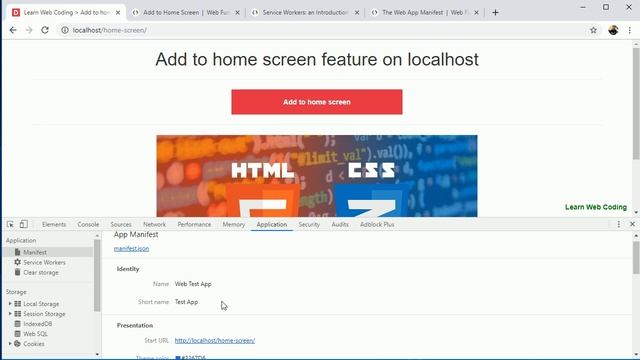Image resolution: width=640 pixels, height=360 pixels.
Task: Open the Audits tab
Action: click(340, 224)
